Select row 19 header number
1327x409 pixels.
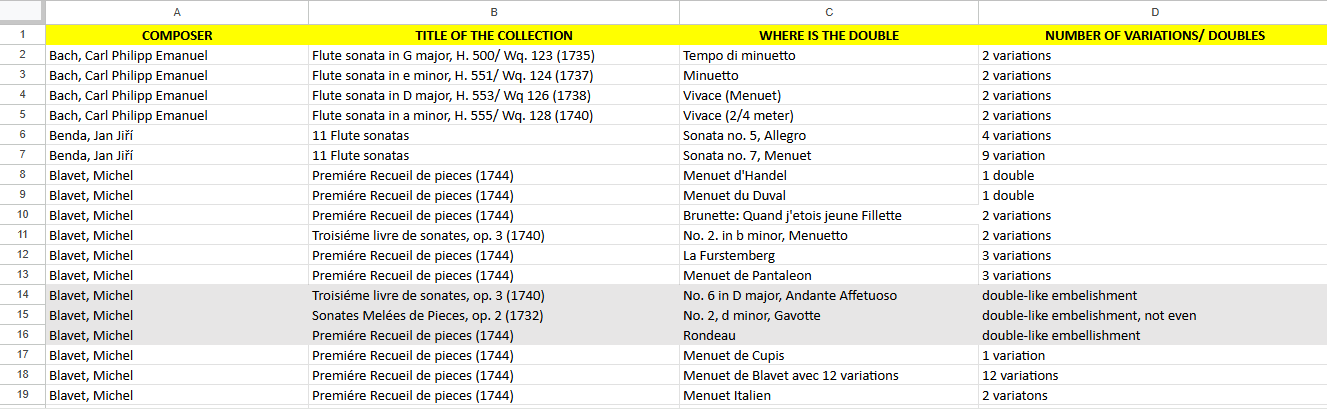coord(22,395)
